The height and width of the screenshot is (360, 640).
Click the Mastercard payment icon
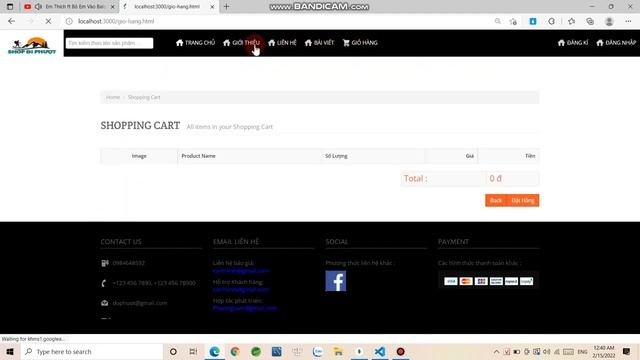pos(466,281)
